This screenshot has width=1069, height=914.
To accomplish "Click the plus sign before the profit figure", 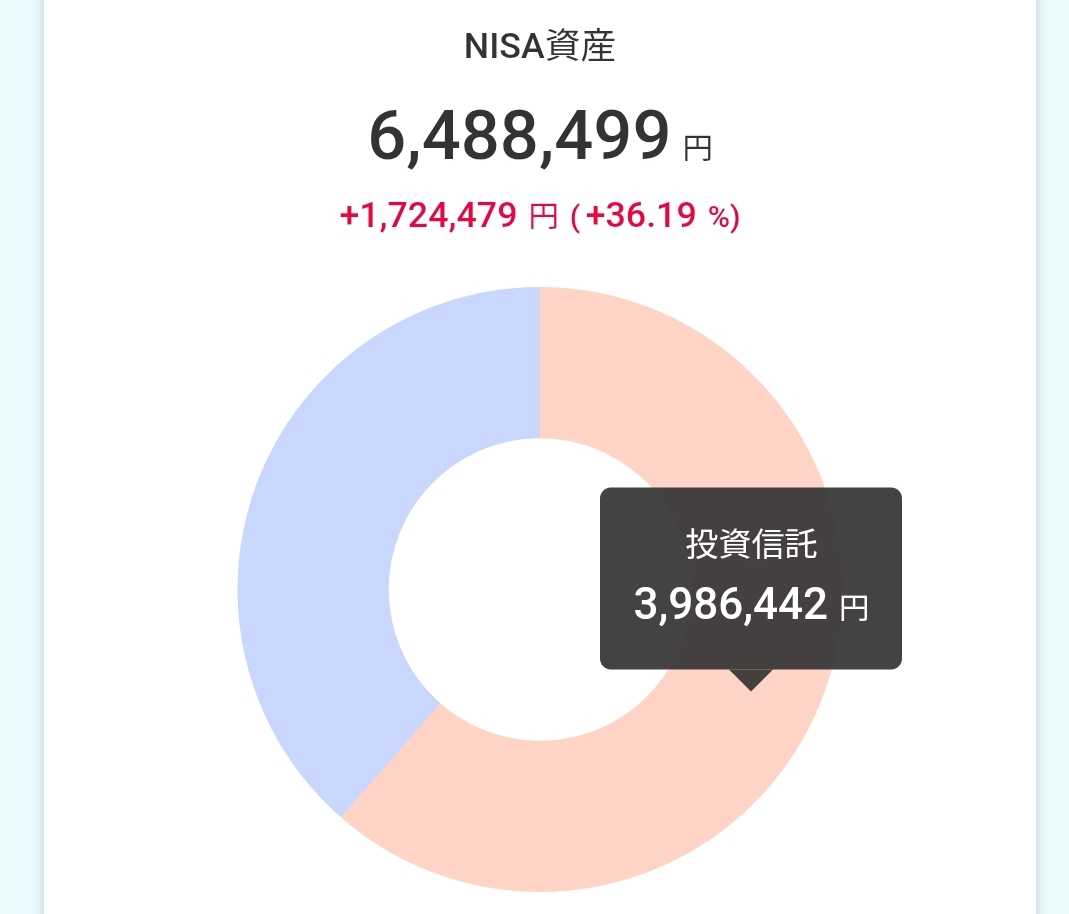I will (x=349, y=215).
